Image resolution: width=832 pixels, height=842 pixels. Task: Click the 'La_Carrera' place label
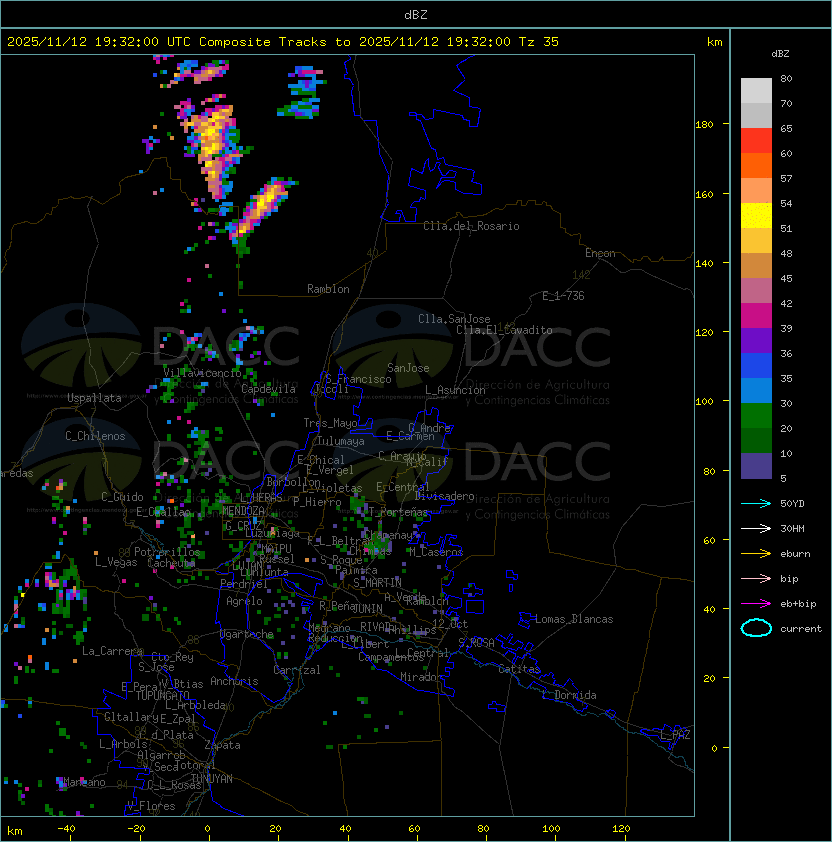(x=112, y=651)
